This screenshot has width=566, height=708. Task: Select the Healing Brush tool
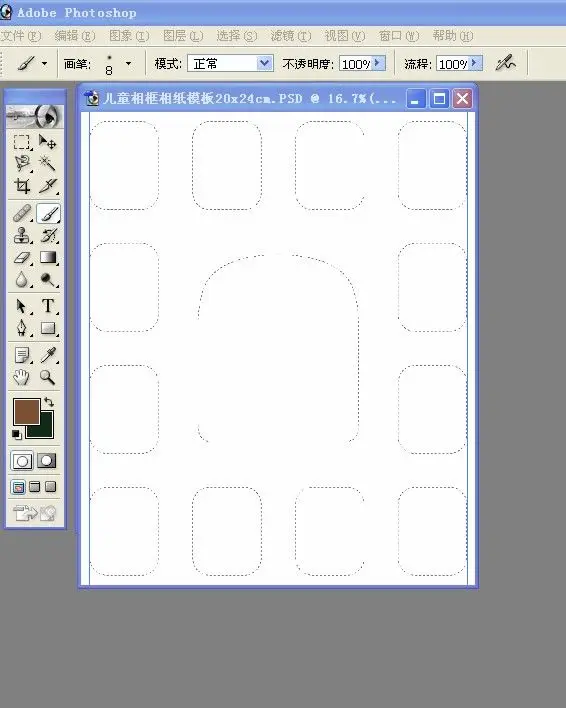point(22,214)
